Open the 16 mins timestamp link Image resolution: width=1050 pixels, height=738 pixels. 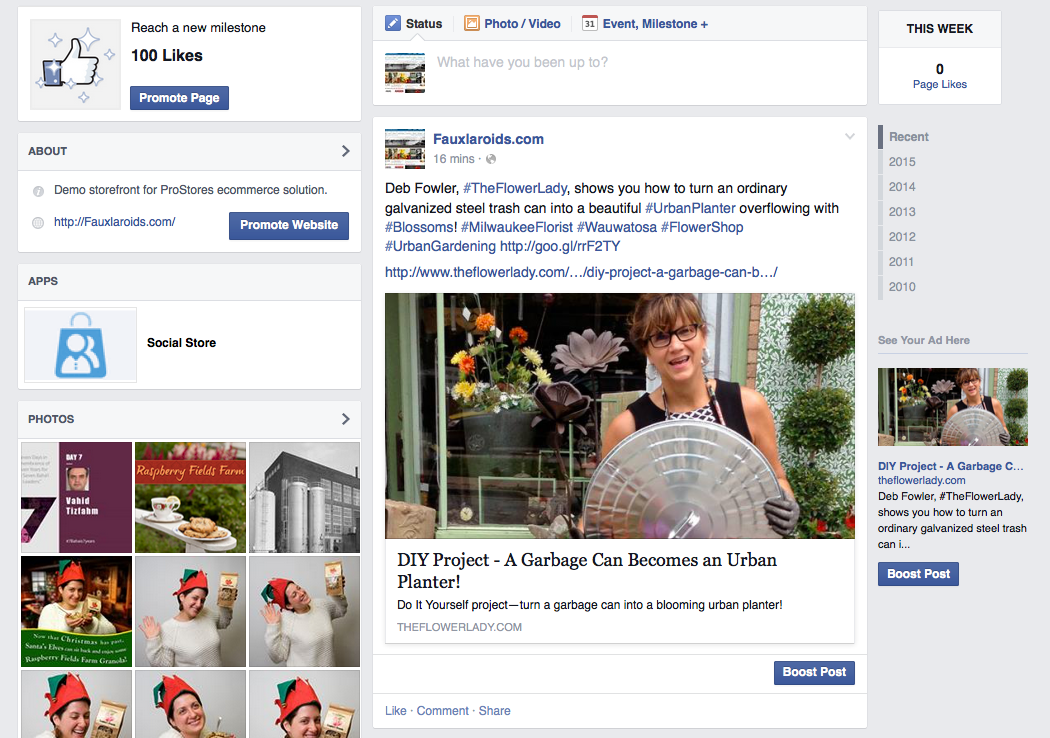coord(453,159)
